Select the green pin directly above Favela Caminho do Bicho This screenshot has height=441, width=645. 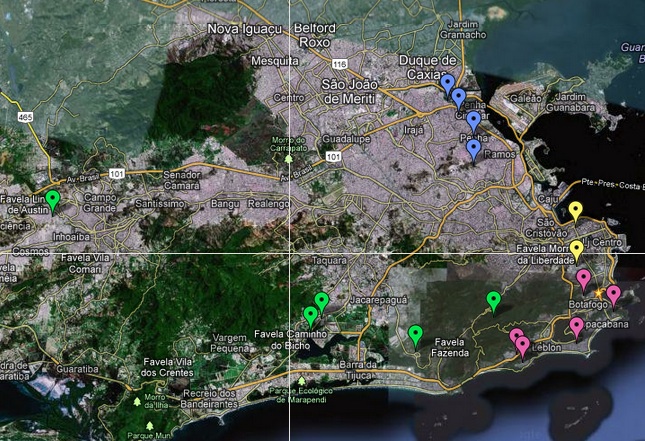click(311, 316)
